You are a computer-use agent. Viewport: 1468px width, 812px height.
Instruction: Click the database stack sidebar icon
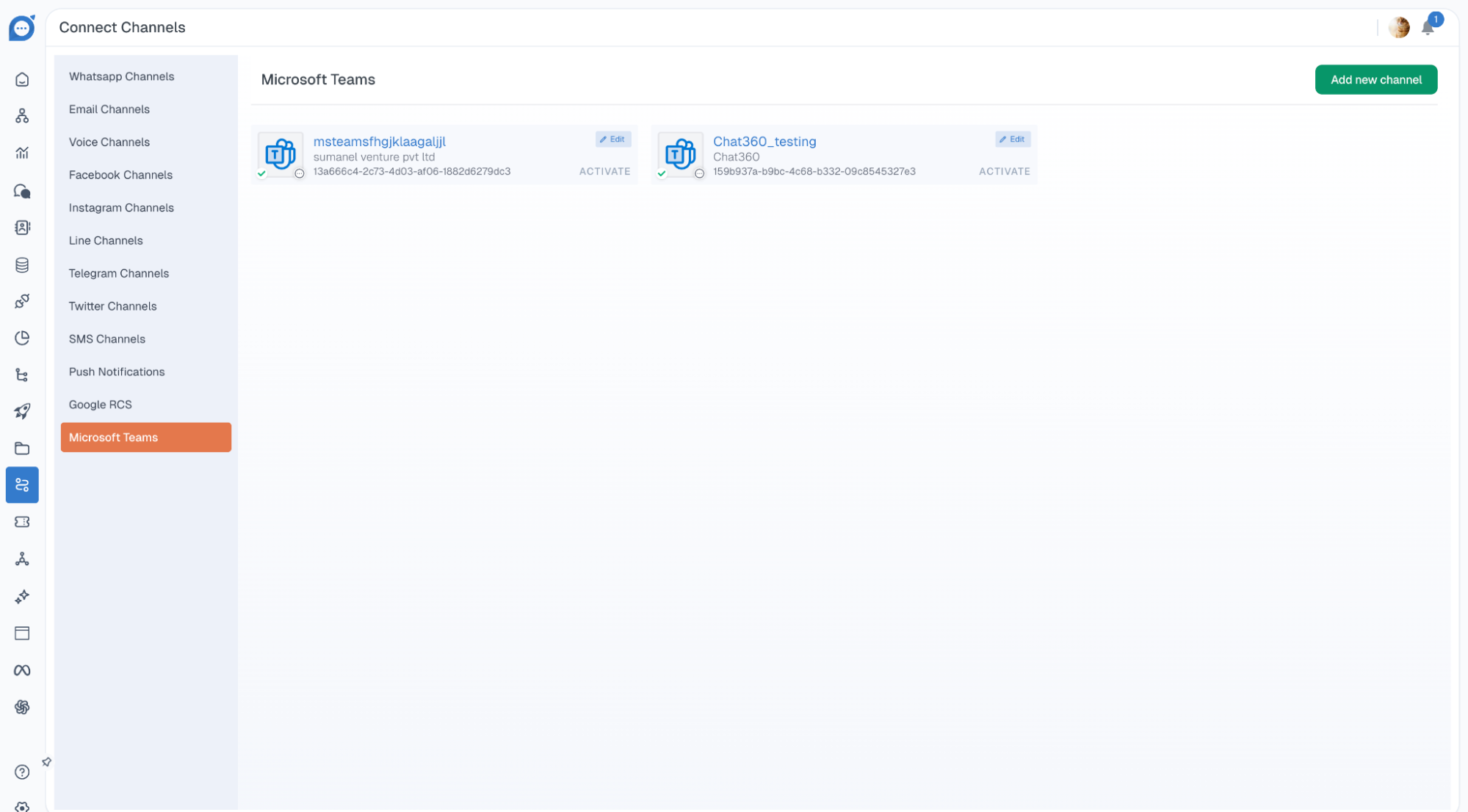pyautogui.click(x=22, y=265)
